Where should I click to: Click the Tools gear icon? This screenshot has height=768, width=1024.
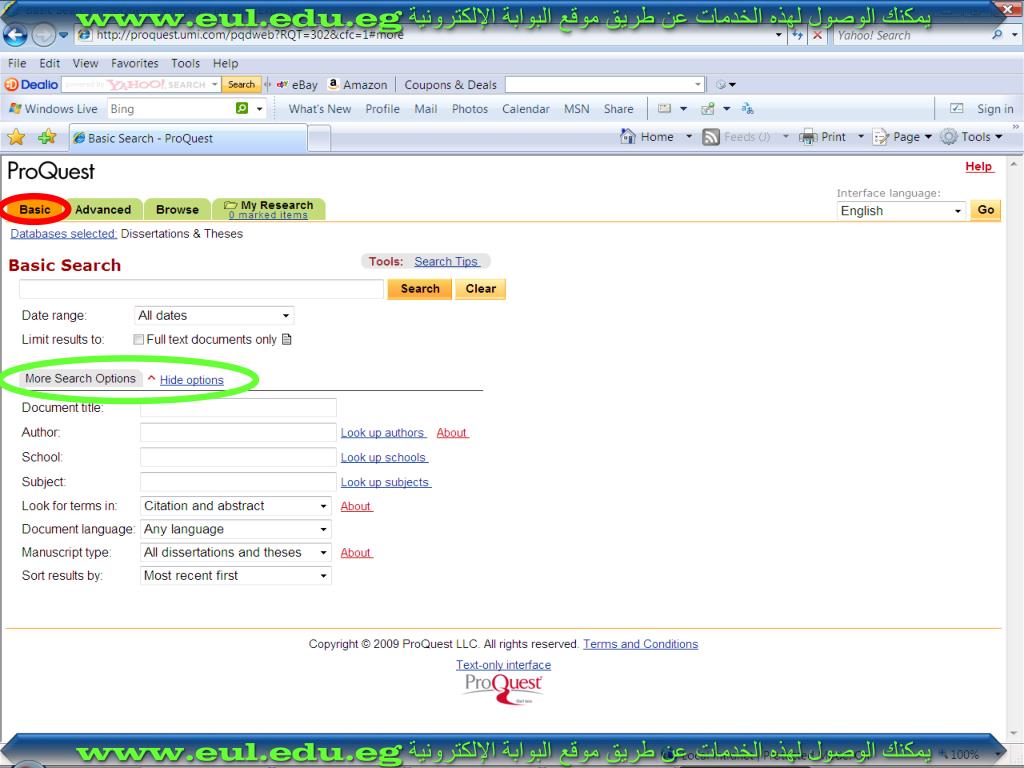949,136
